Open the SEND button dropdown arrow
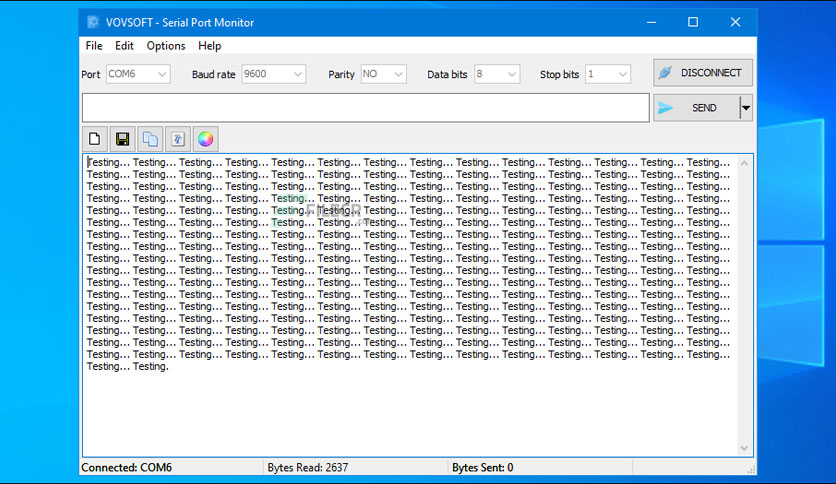Screen dimensions: 836x484 [746, 108]
